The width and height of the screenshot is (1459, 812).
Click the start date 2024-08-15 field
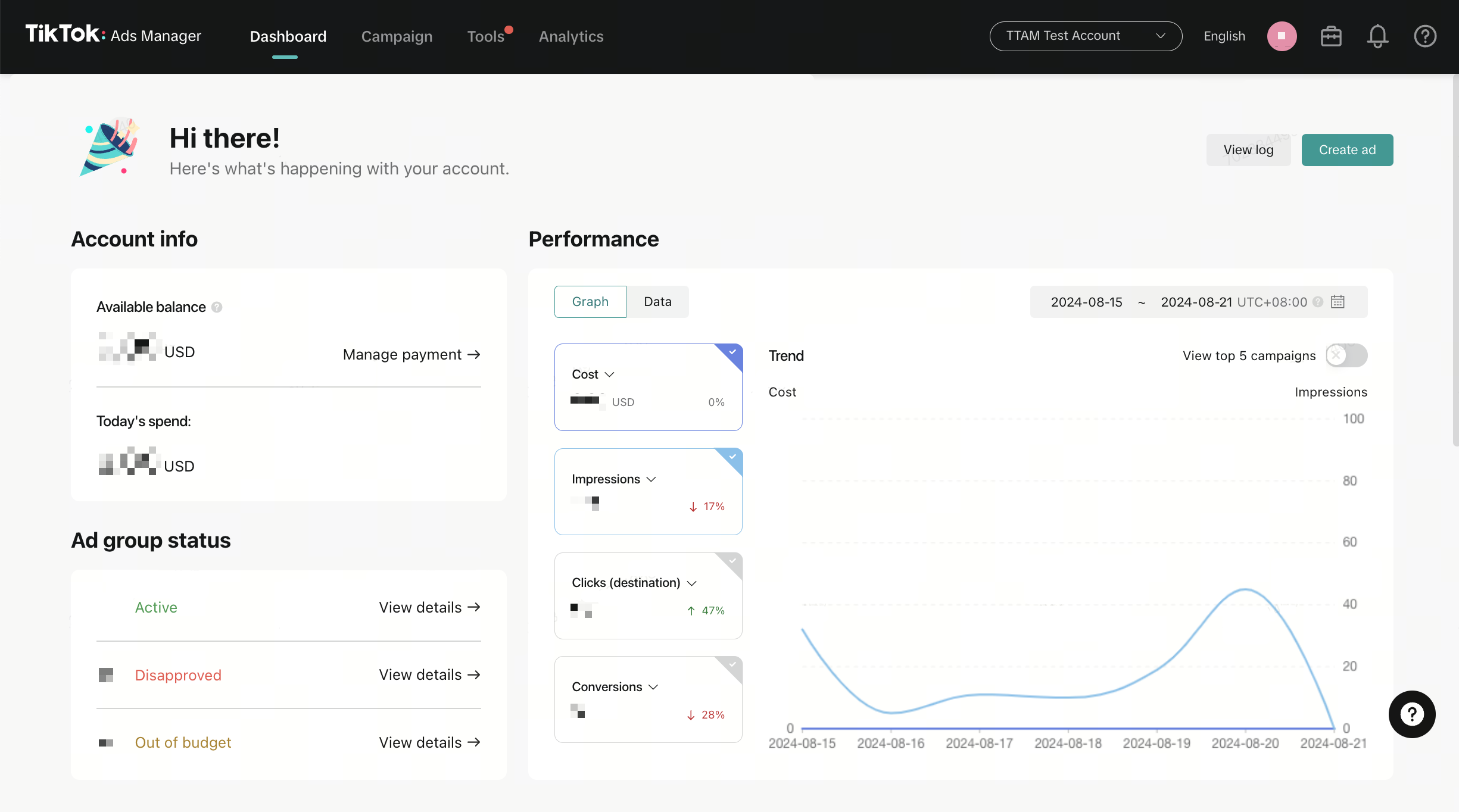click(1086, 302)
